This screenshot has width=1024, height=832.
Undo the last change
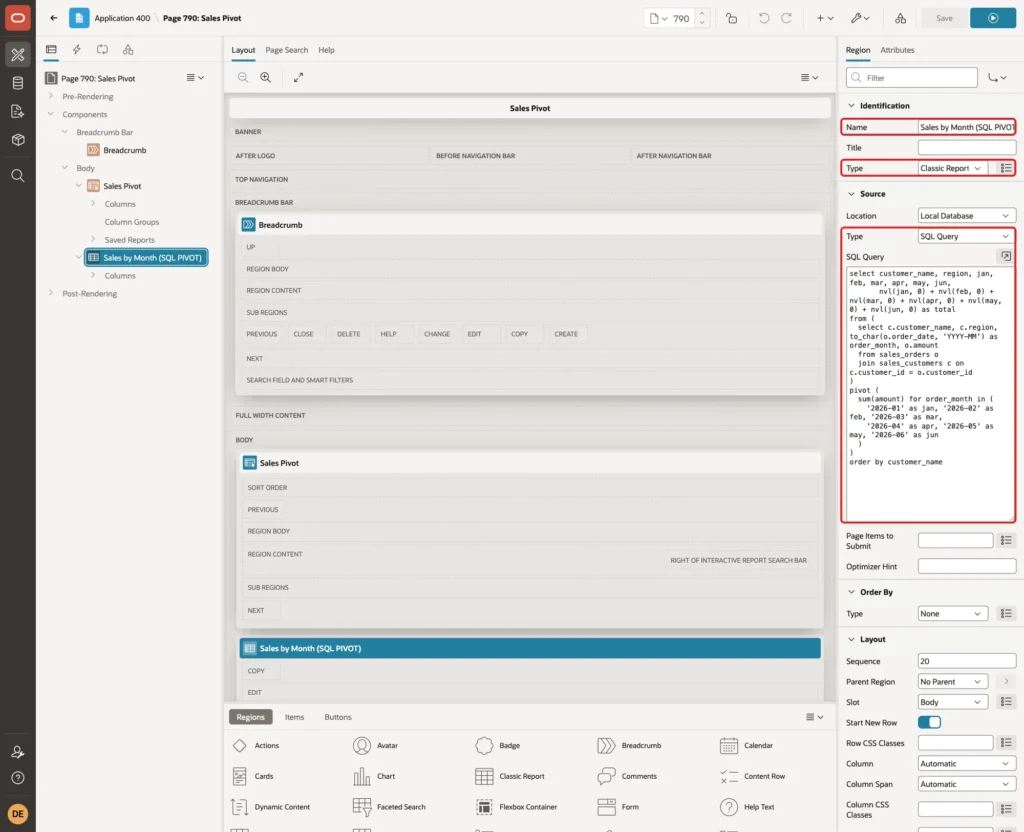click(x=763, y=18)
